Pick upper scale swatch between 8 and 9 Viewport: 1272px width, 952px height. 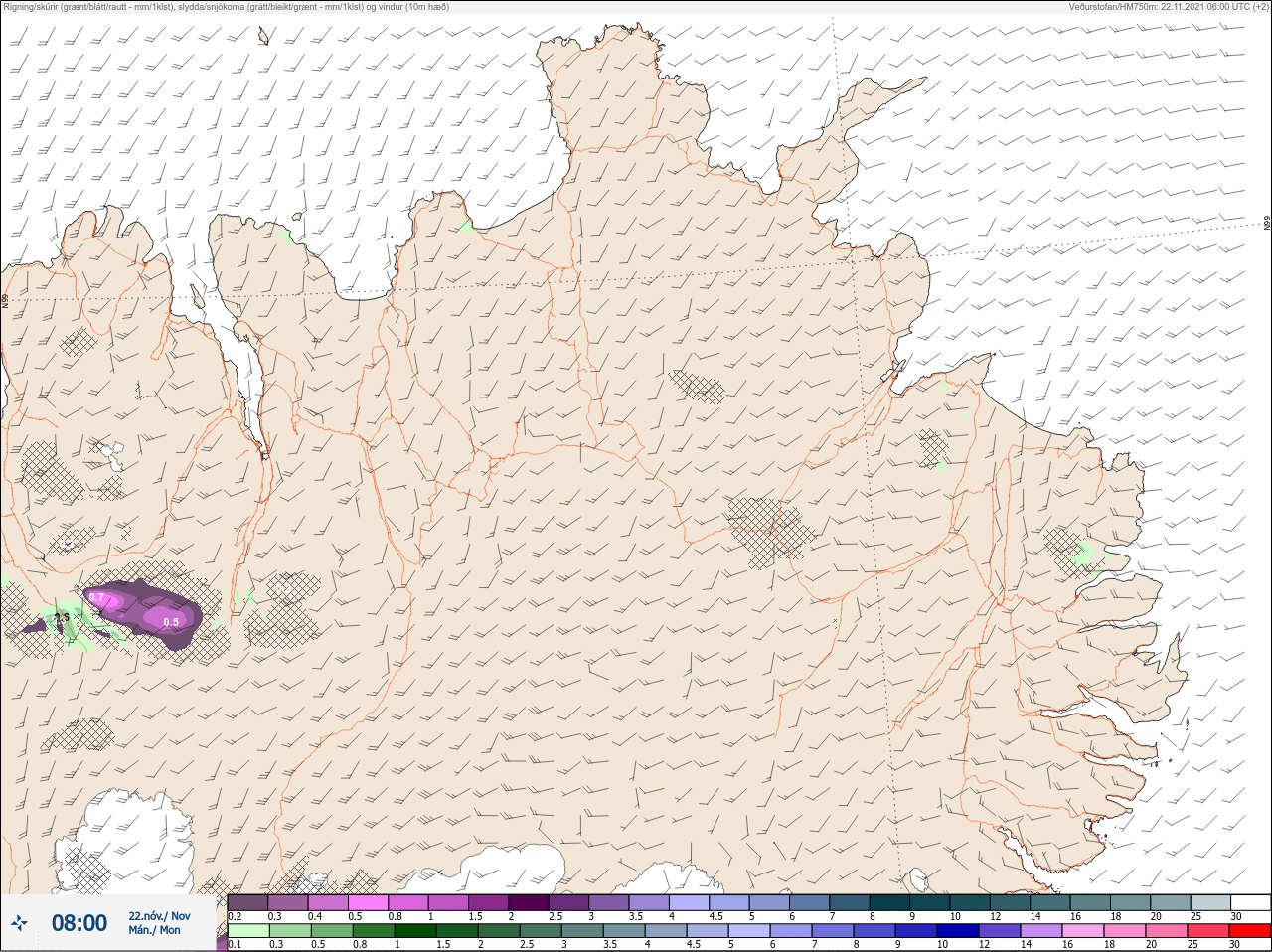pyautogui.click(x=889, y=902)
